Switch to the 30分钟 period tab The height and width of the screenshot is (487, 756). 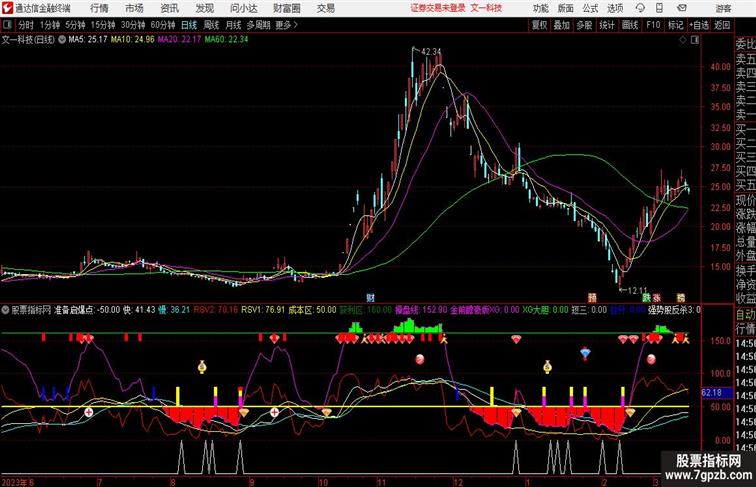pyautogui.click(x=133, y=25)
